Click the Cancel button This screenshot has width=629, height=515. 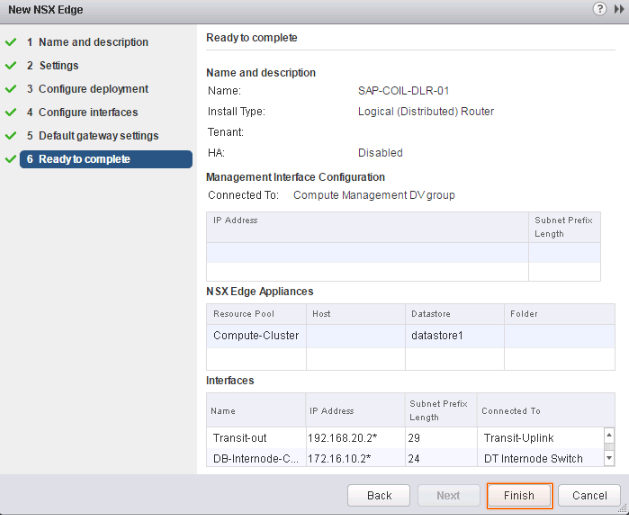point(589,495)
